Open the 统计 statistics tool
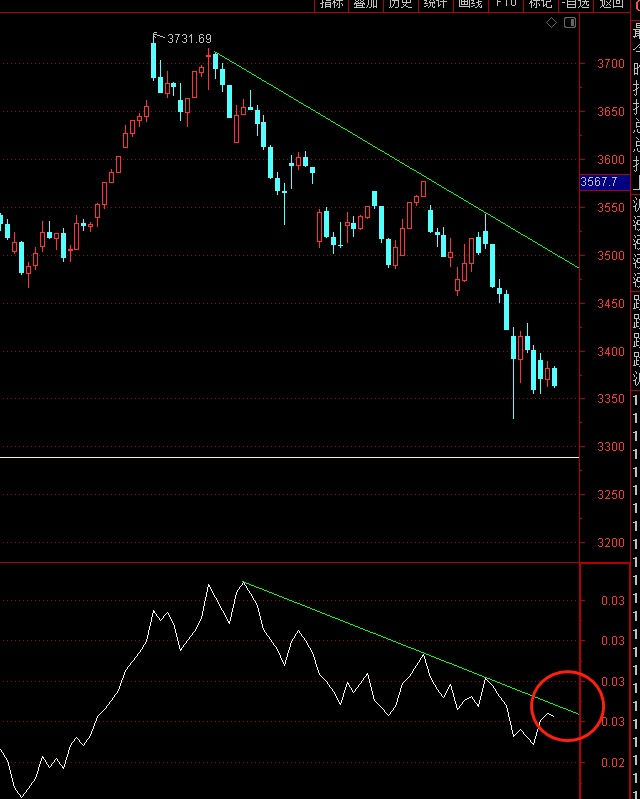Image resolution: width=640 pixels, height=799 pixels. (x=435, y=4)
